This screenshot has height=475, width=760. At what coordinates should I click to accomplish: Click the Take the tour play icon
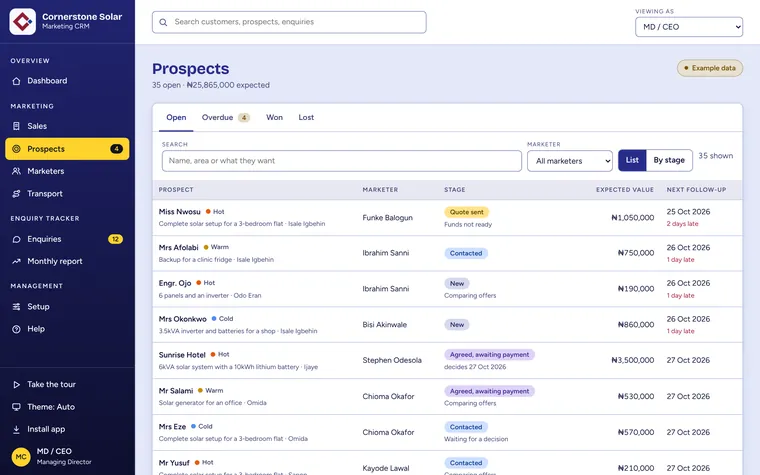(16, 384)
